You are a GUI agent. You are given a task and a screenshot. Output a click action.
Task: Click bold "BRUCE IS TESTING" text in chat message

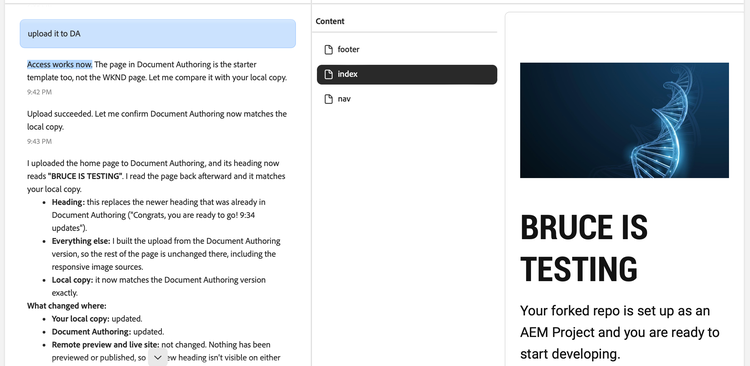click(x=85, y=176)
